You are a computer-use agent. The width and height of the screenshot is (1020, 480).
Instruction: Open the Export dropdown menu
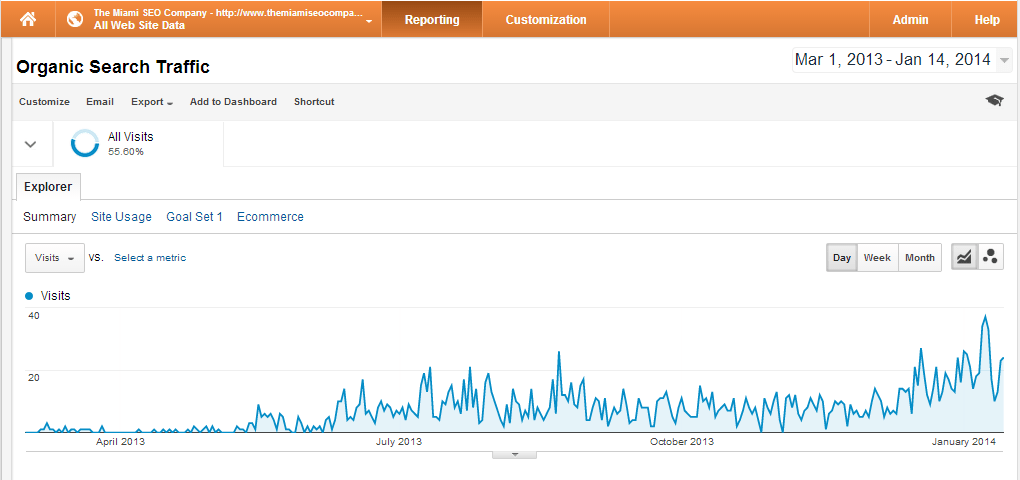tap(152, 102)
